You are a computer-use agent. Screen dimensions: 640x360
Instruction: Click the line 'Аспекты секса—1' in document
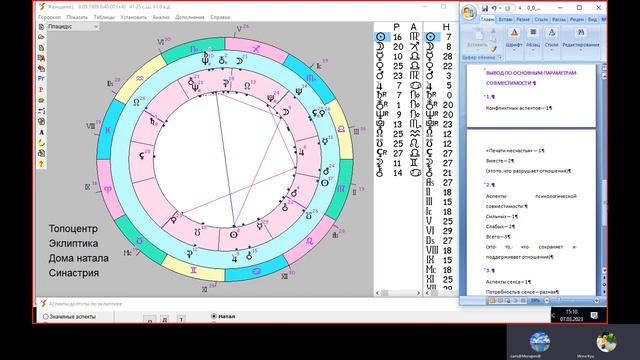pos(508,282)
